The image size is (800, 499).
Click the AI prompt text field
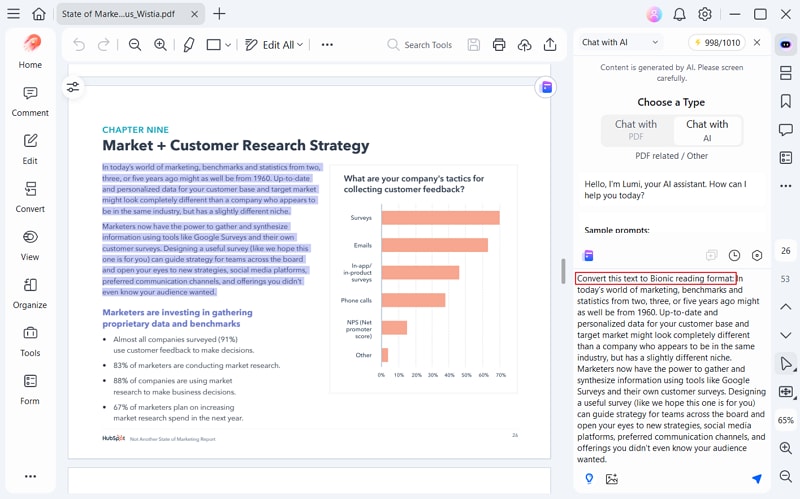[671, 368]
